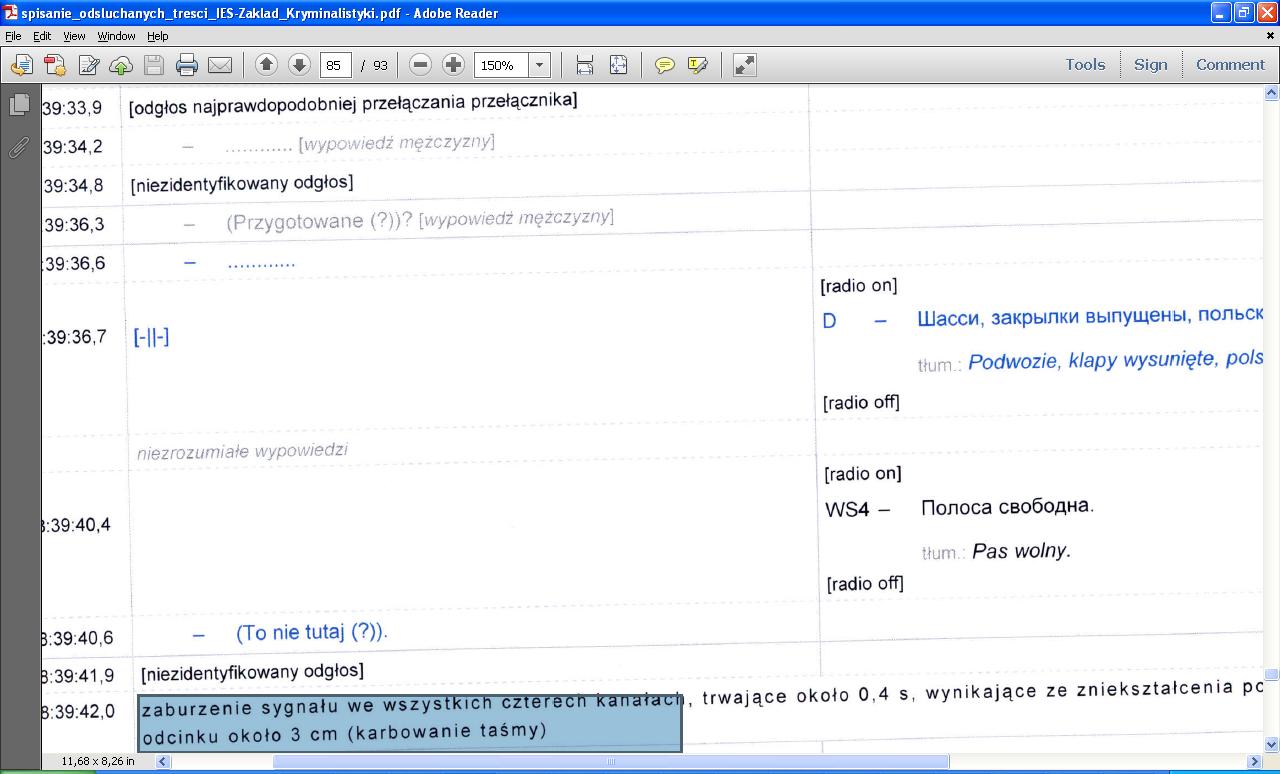1280x774 pixels.
Task: Click '[niezidentyfikowany odgłos]' at 8:39:41,9
Action: 252,670
